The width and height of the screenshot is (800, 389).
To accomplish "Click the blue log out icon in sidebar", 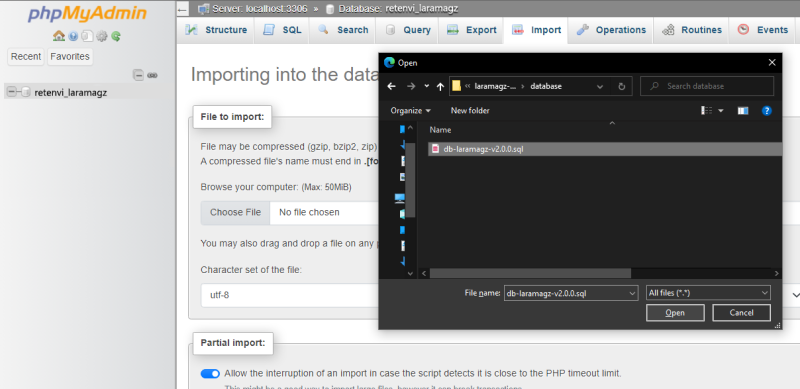I will click(x=73, y=36).
